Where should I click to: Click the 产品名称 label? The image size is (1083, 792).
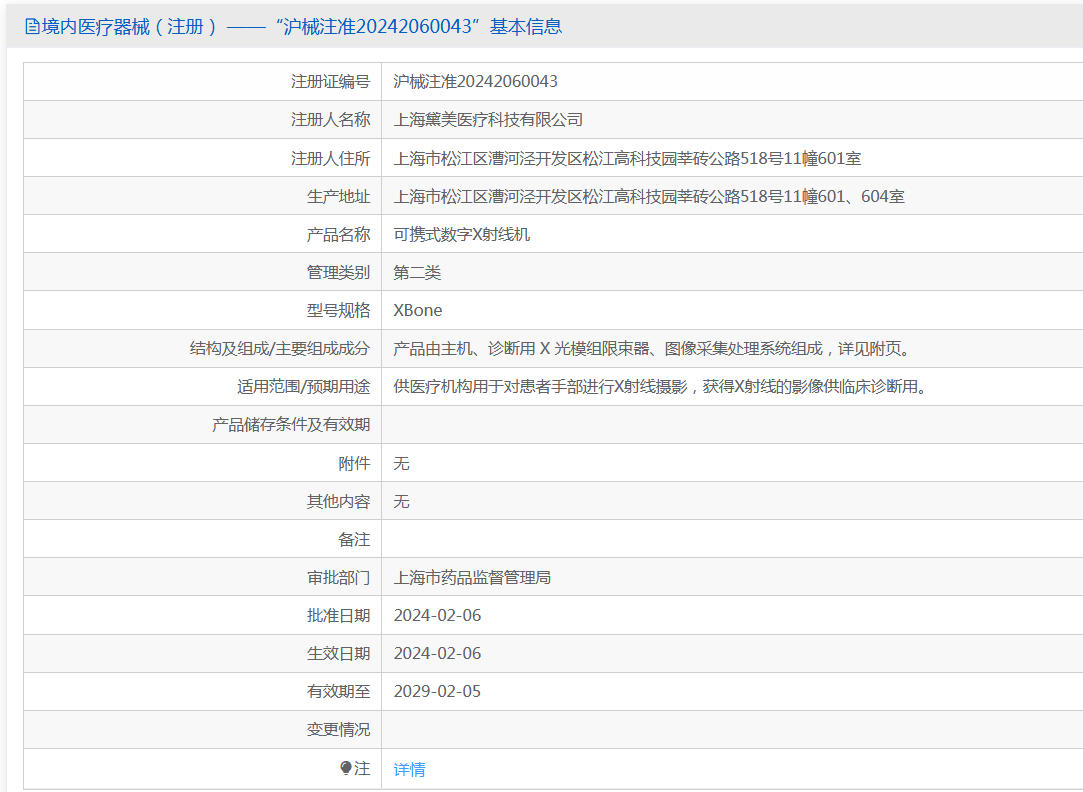pos(338,235)
